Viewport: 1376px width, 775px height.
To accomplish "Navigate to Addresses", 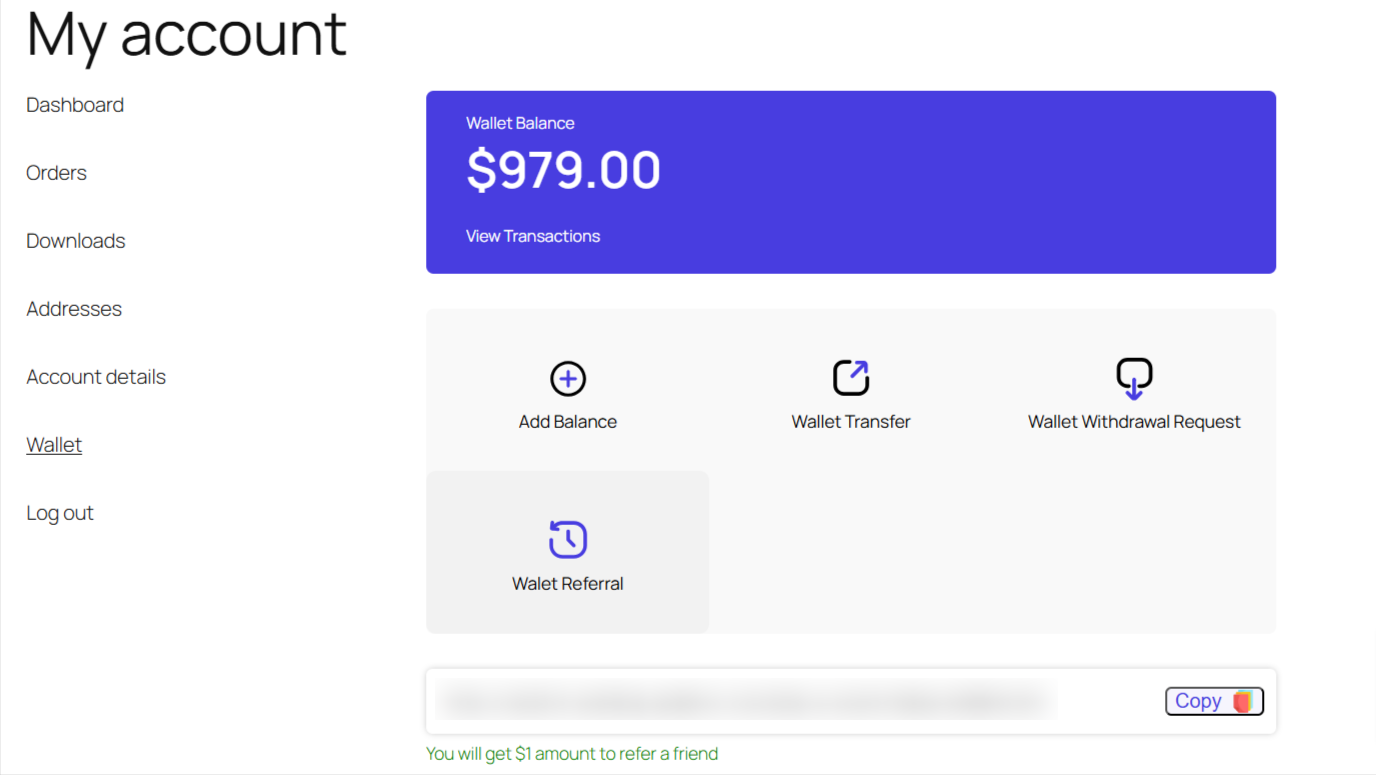I will (x=74, y=309).
